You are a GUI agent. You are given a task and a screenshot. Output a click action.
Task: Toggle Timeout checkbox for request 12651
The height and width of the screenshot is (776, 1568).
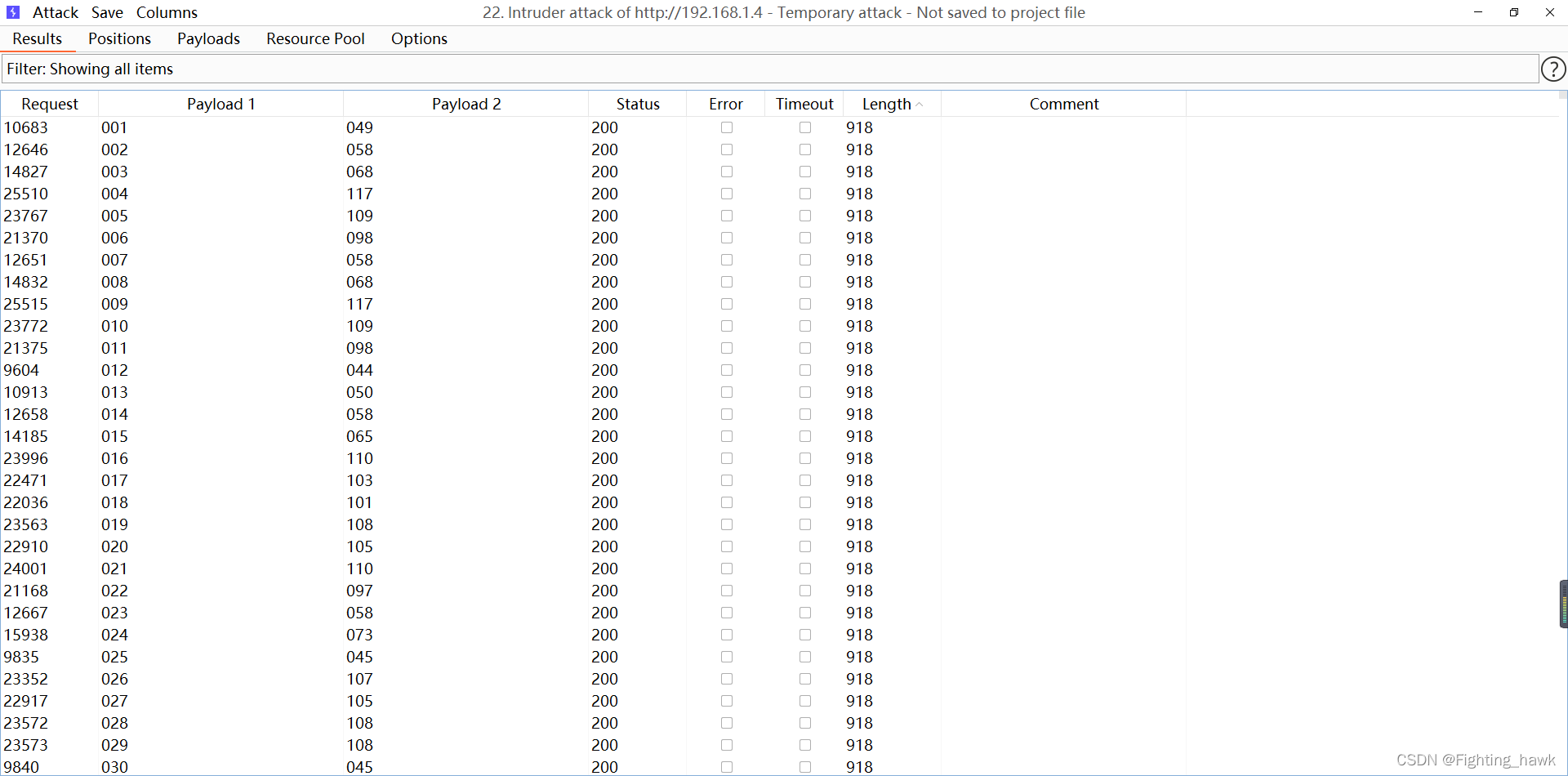coord(805,260)
